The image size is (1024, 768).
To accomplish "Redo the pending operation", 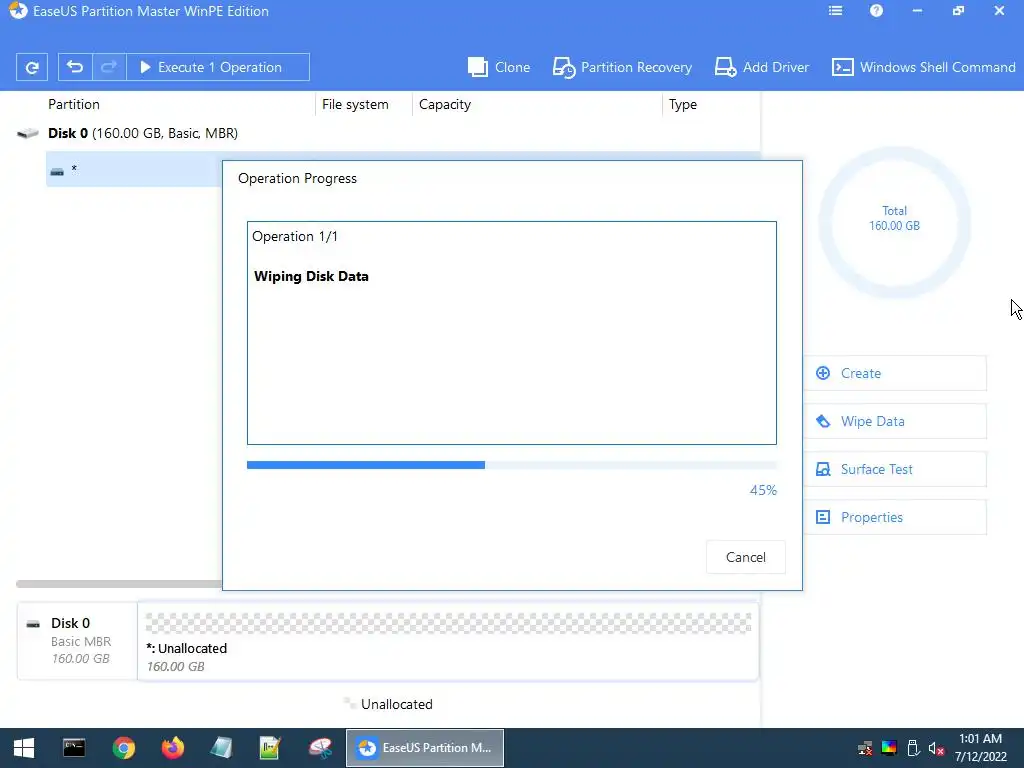I will [109, 67].
